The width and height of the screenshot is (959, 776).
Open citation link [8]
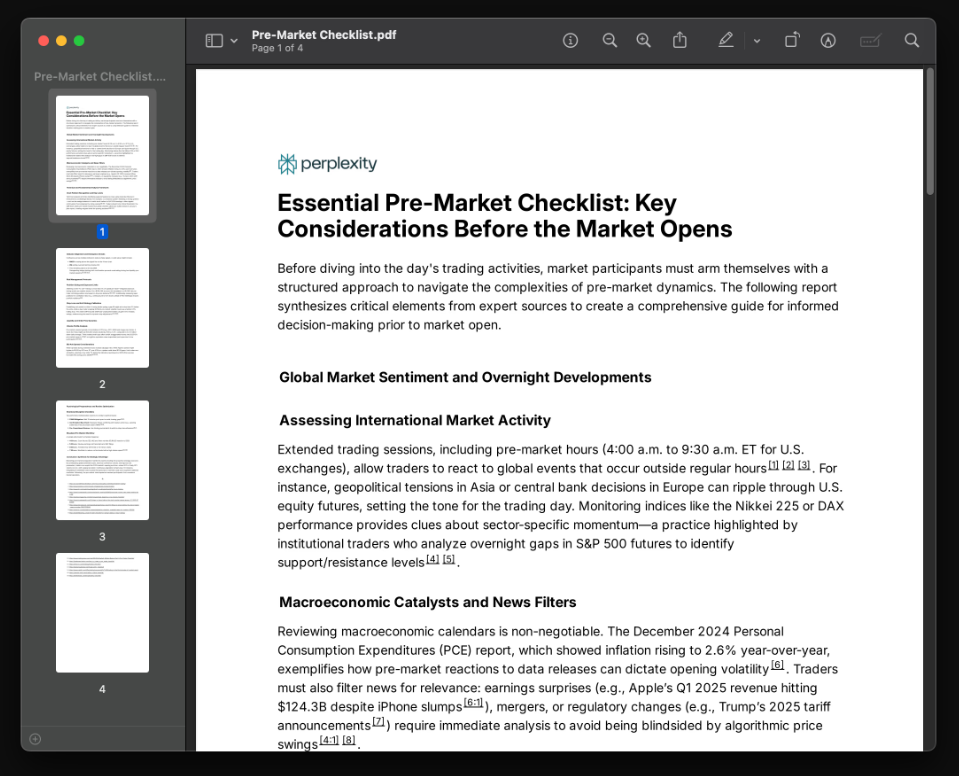[349, 741]
